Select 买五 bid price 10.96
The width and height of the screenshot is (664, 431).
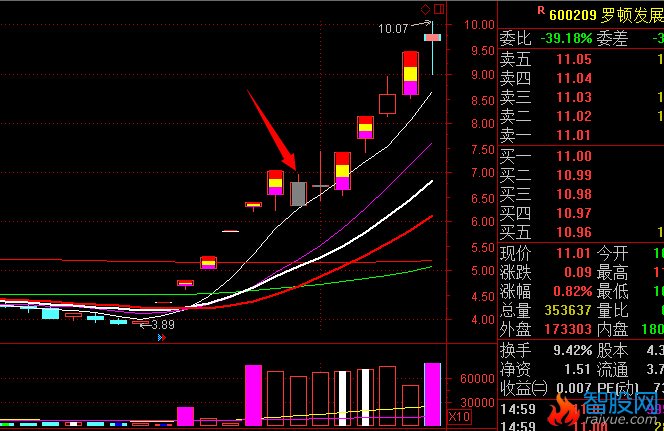tap(574, 232)
